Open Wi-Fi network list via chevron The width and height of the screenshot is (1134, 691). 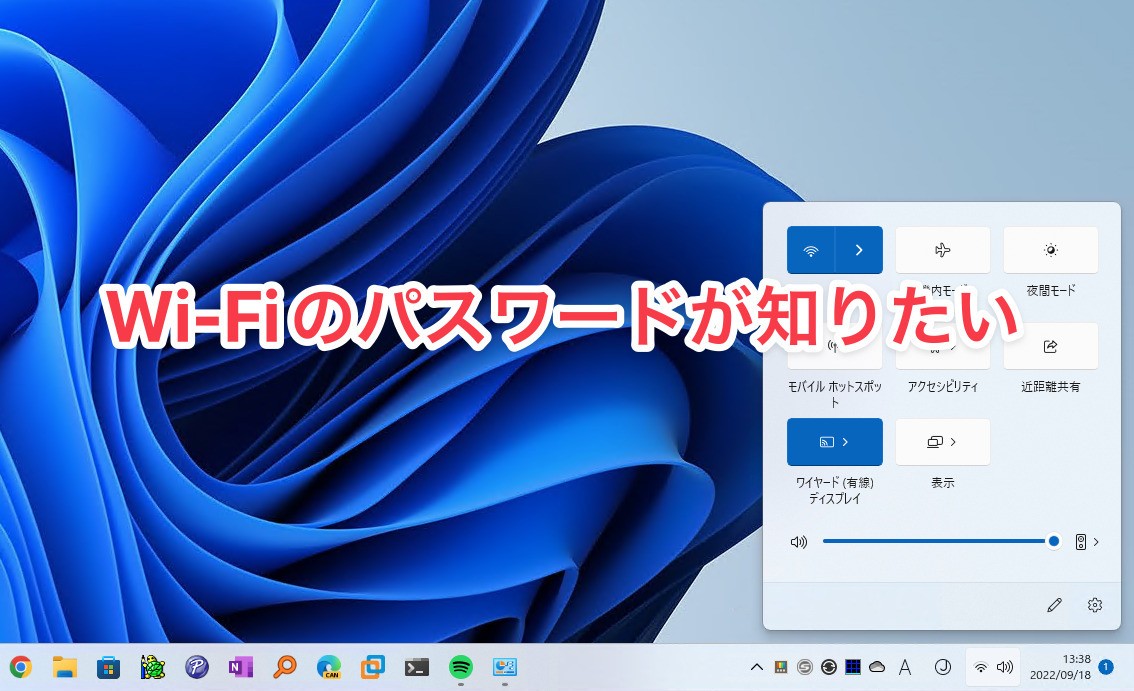coord(859,250)
